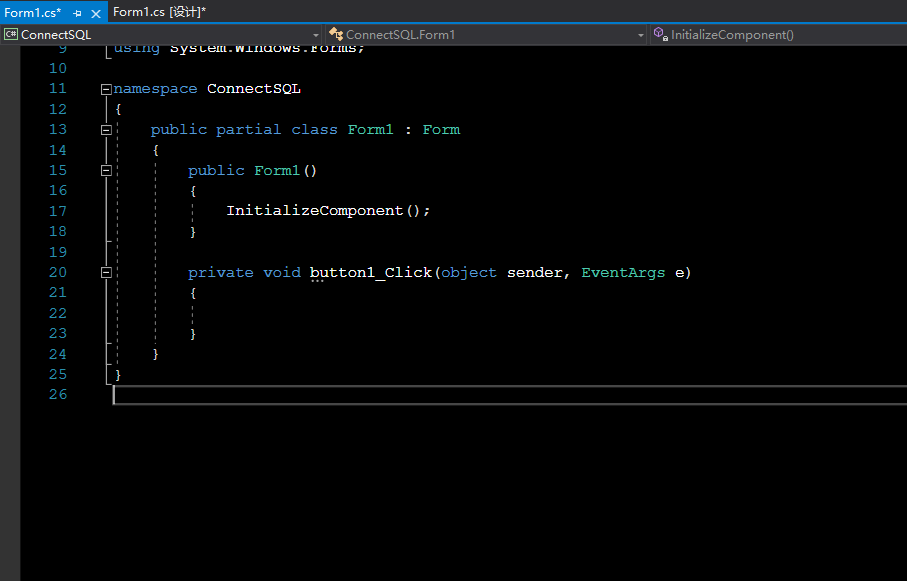This screenshot has height=581, width=907.
Task: Click the C# file icon beside ConnectSQL
Action: pos(10,34)
